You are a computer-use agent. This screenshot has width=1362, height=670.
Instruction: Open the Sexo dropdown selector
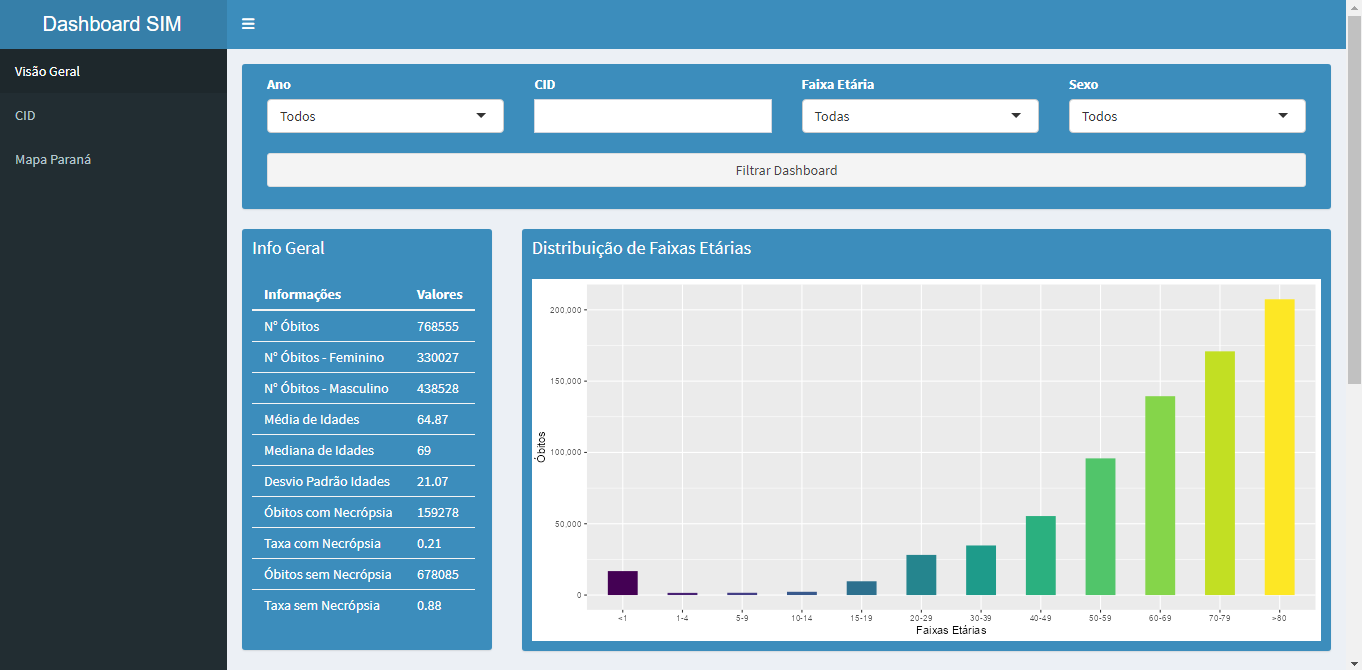click(1187, 116)
